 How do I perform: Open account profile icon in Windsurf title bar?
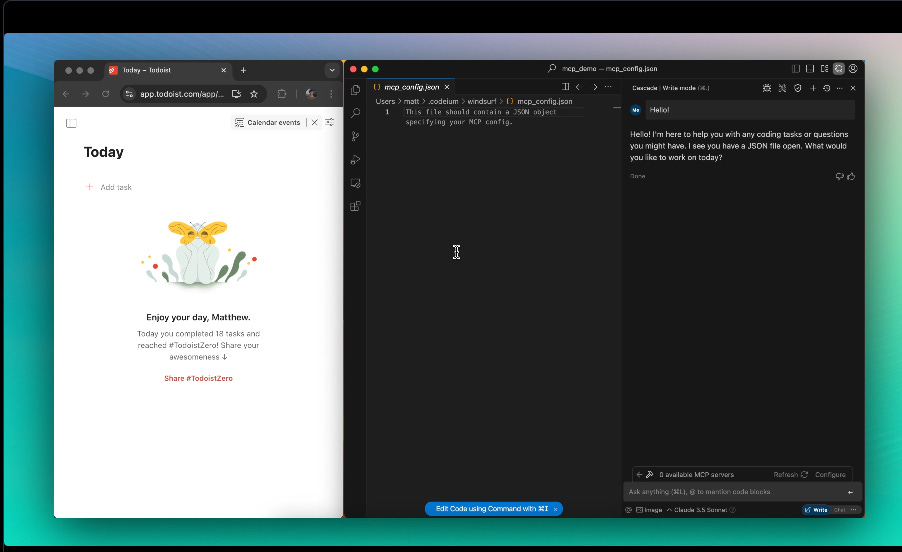(853, 68)
